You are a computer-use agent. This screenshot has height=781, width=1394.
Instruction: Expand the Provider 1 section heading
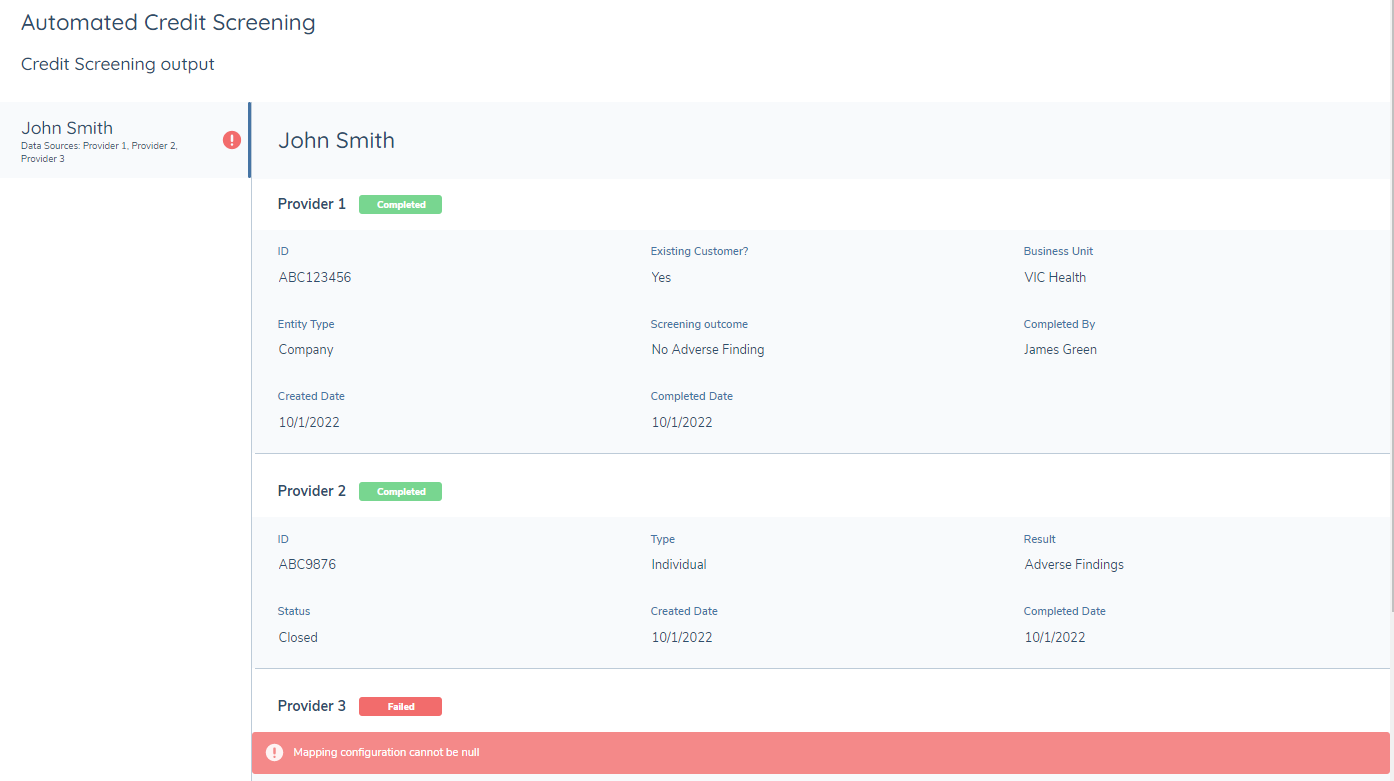point(312,204)
